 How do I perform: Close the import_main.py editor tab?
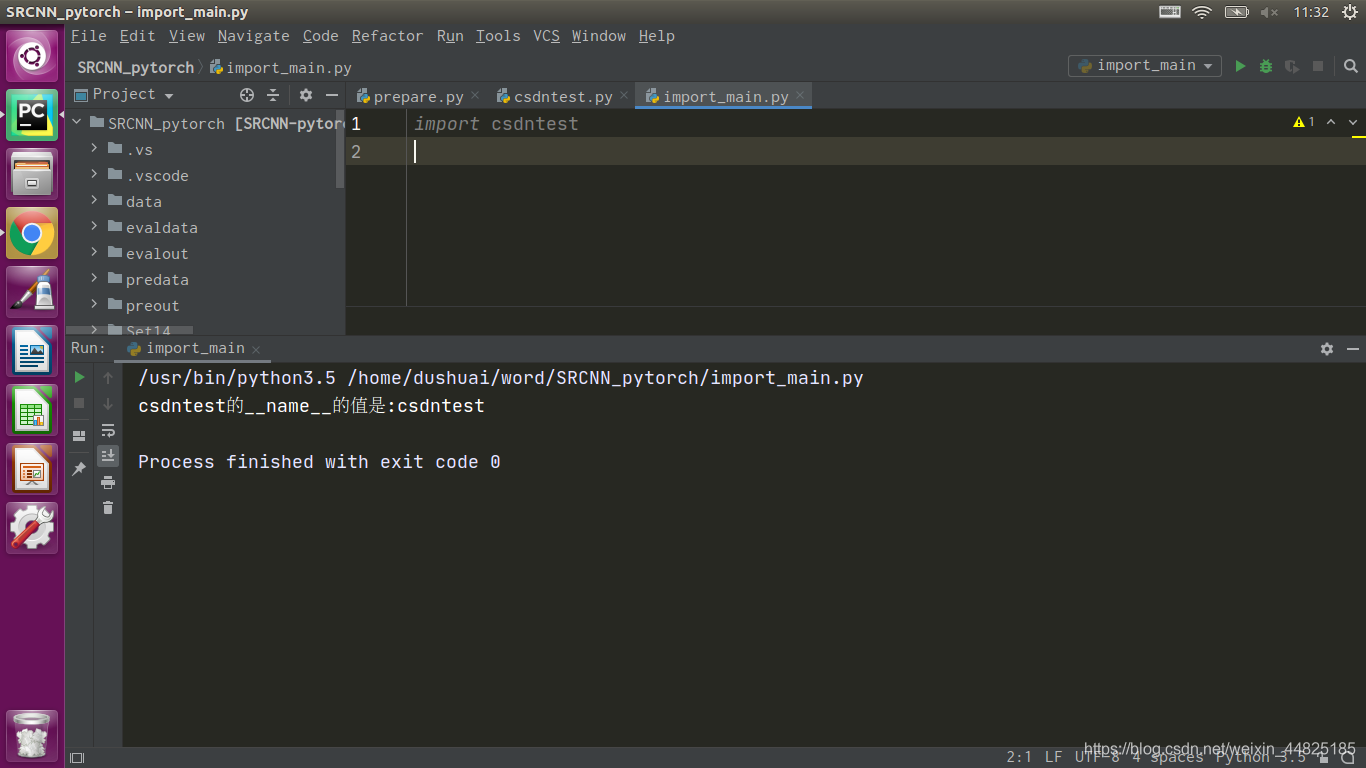(799, 96)
